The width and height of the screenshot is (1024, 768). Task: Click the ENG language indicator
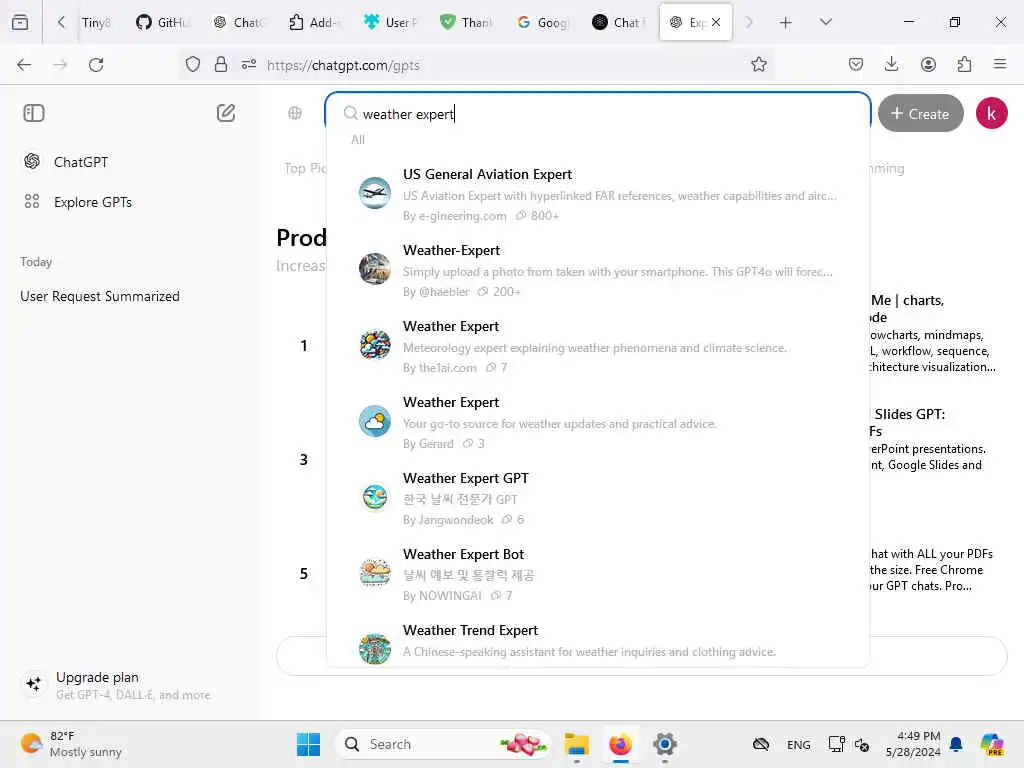799,744
